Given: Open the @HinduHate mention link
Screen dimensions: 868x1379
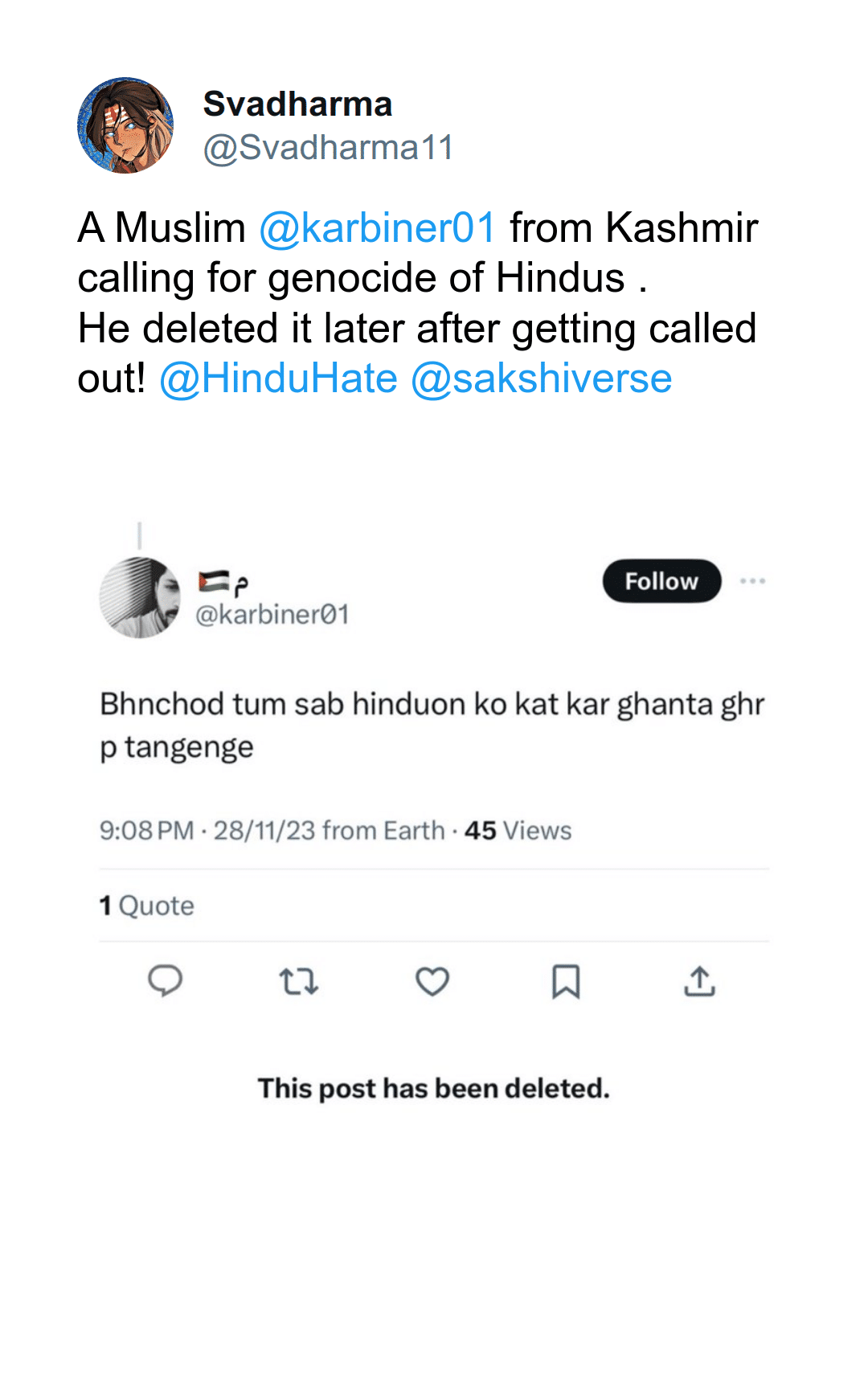Looking at the screenshot, I should [278, 379].
